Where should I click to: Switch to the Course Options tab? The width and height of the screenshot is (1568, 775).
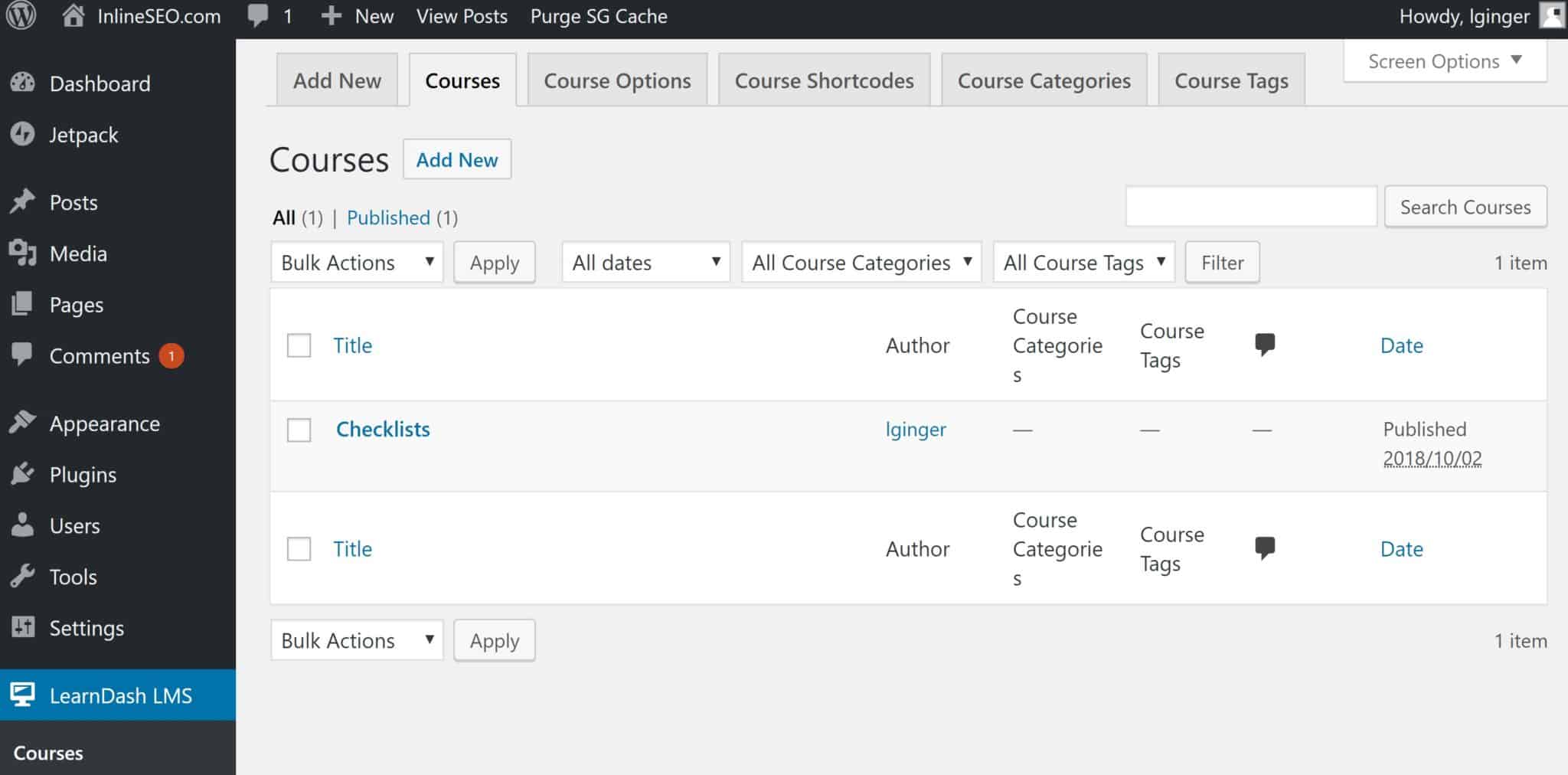pos(617,80)
